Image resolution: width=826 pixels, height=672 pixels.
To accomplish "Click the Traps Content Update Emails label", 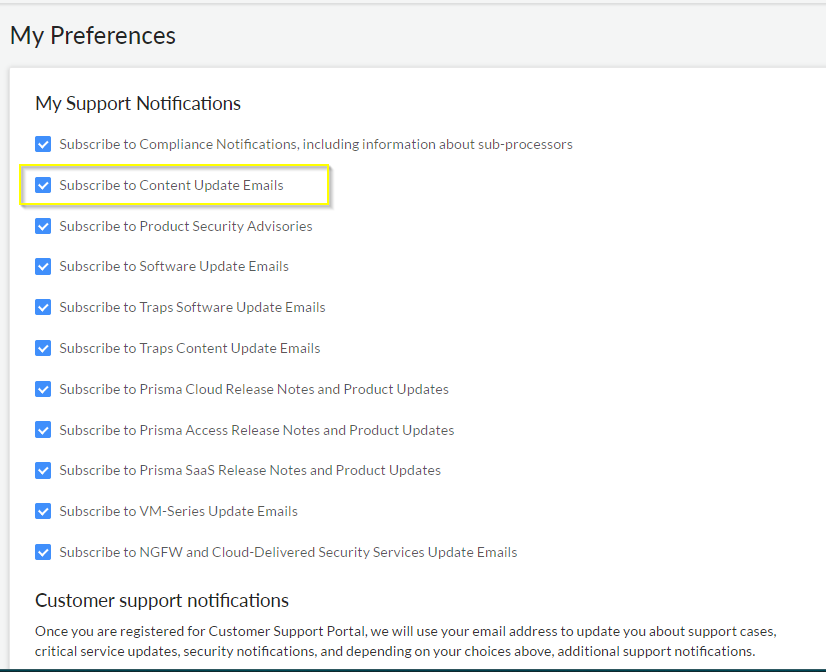I will [190, 348].
